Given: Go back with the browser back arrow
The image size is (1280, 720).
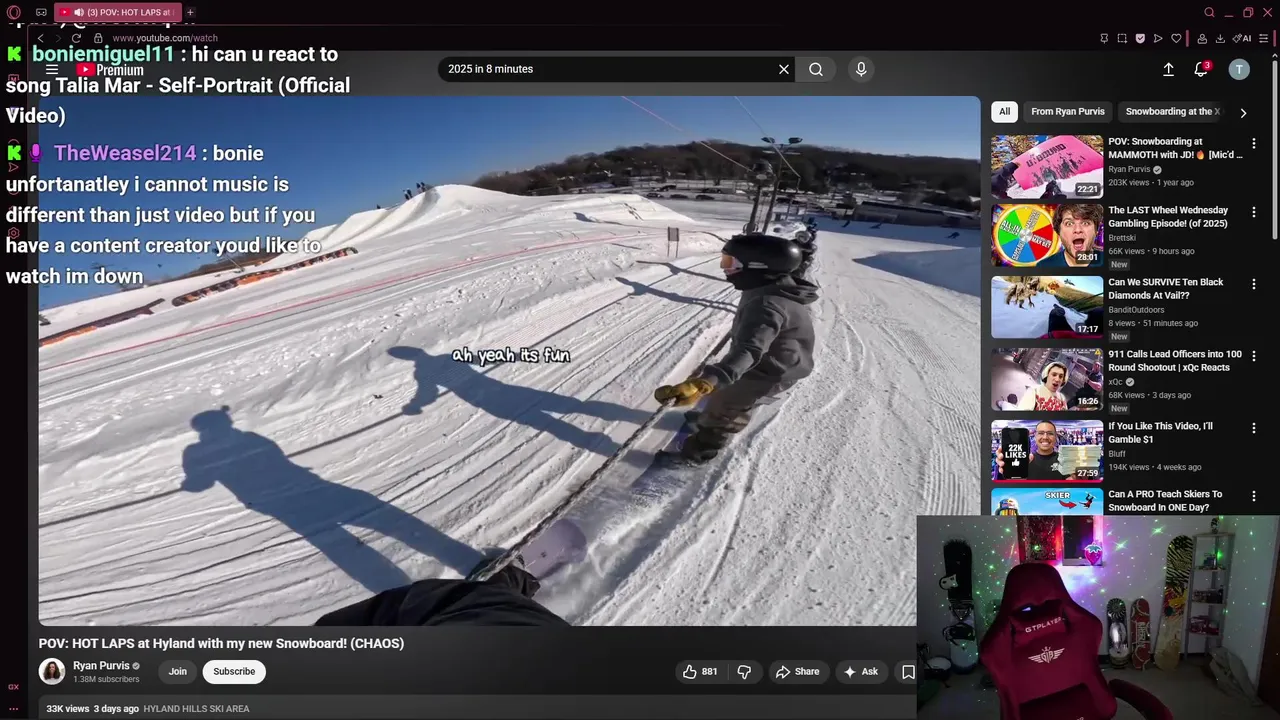Looking at the screenshot, I should click(x=41, y=38).
